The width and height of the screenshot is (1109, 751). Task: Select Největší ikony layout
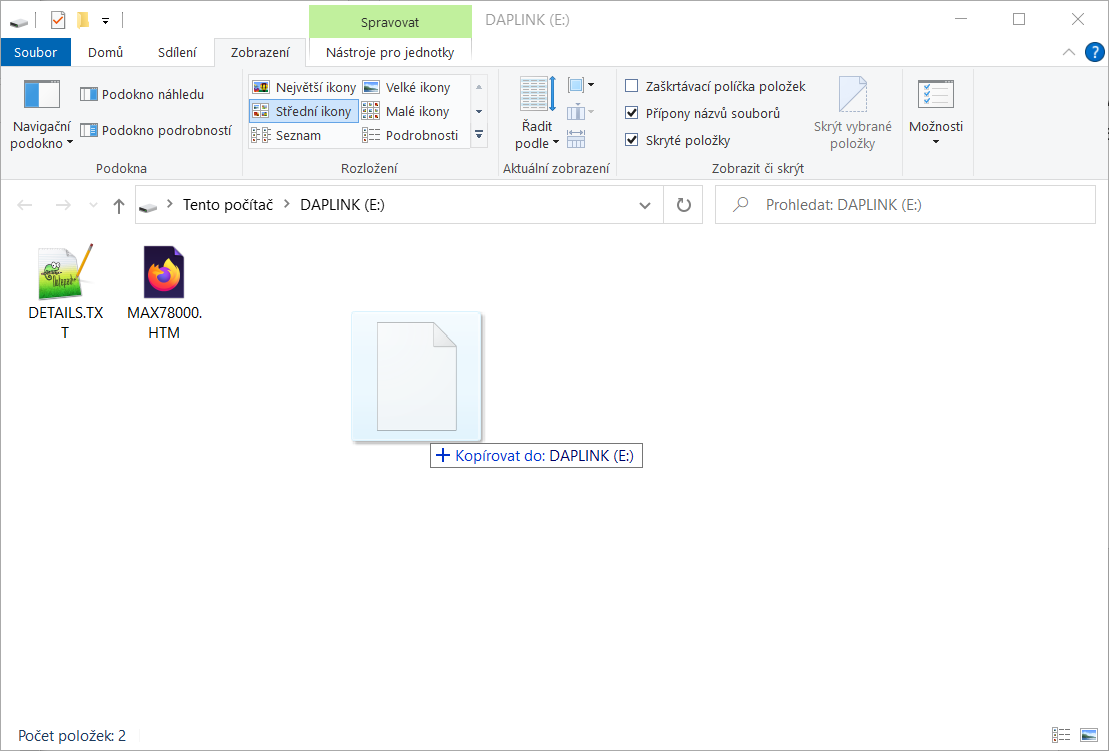304,87
